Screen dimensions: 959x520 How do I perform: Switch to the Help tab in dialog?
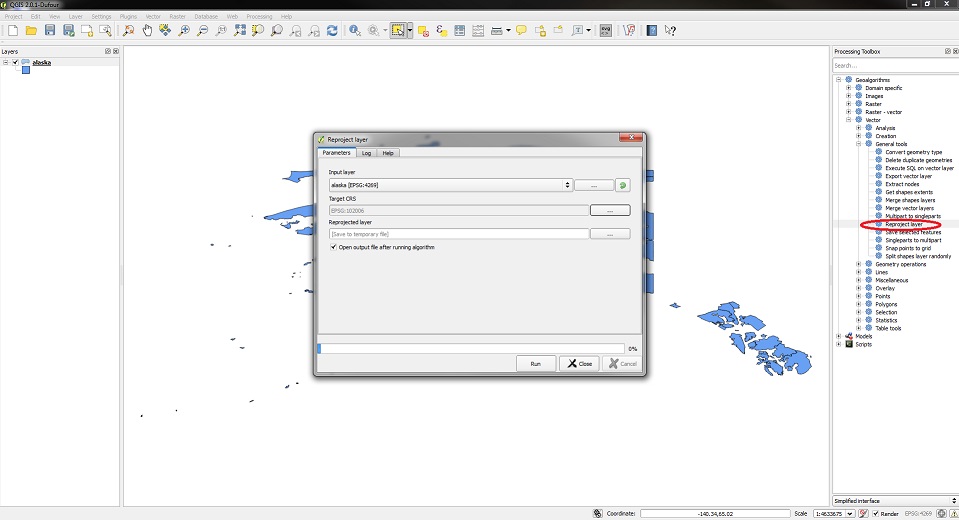click(x=388, y=153)
